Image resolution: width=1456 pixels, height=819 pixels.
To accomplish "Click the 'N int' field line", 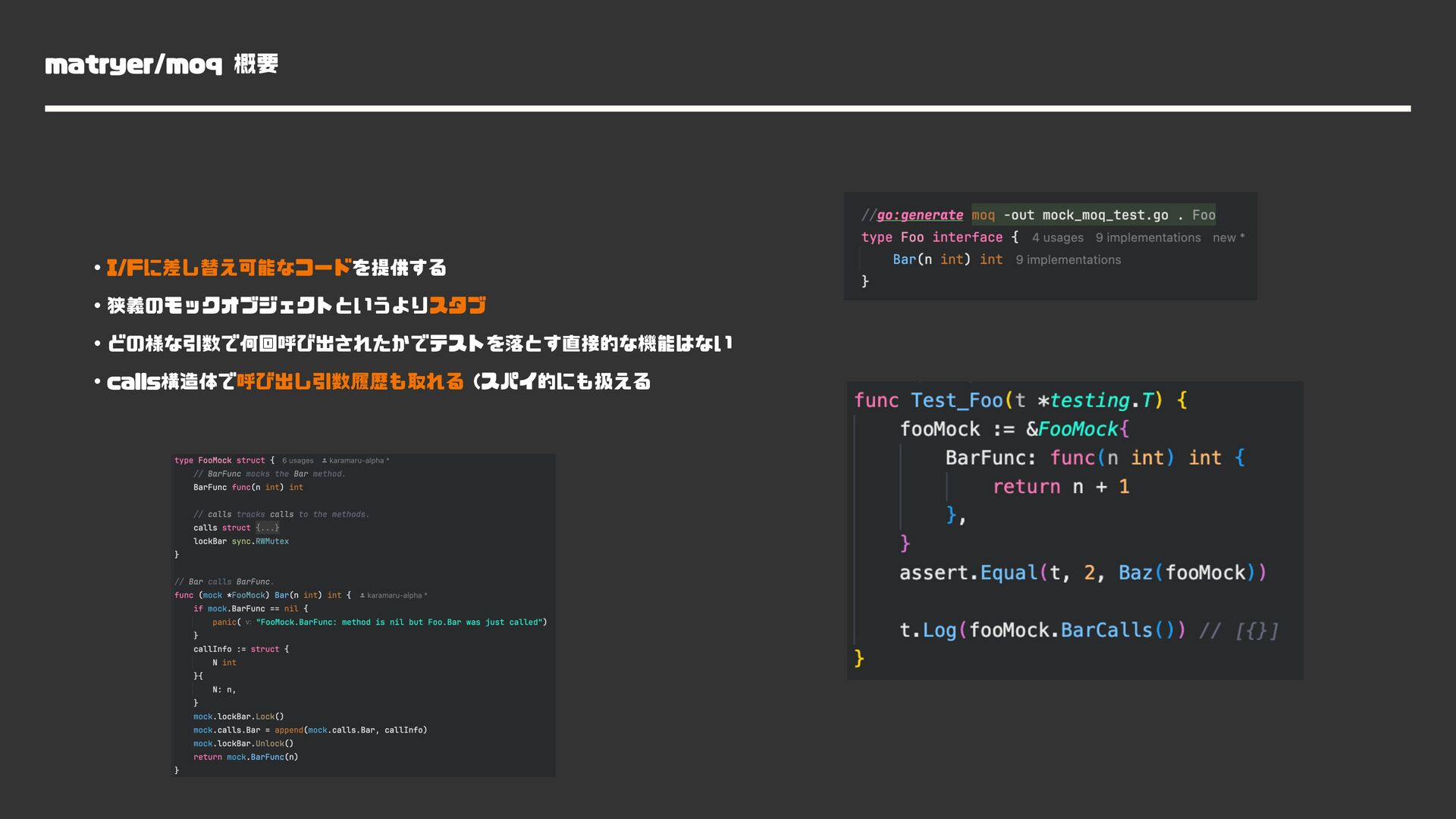I will point(224,663).
